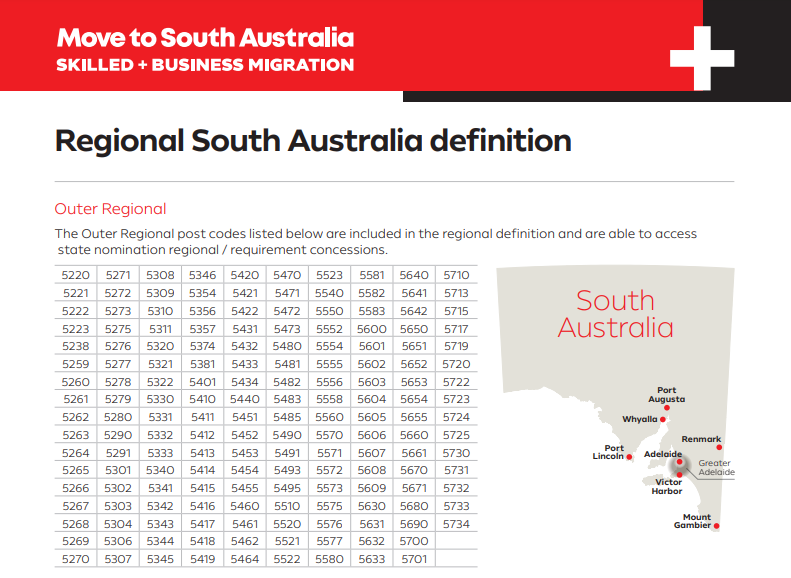791x578 pixels.
Task: Select postcode cell 5700
Action: tap(414, 541)
